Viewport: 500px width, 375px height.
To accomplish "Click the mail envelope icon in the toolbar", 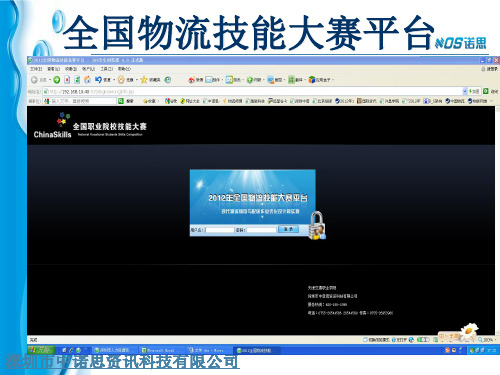I will [x=209, y=80].
